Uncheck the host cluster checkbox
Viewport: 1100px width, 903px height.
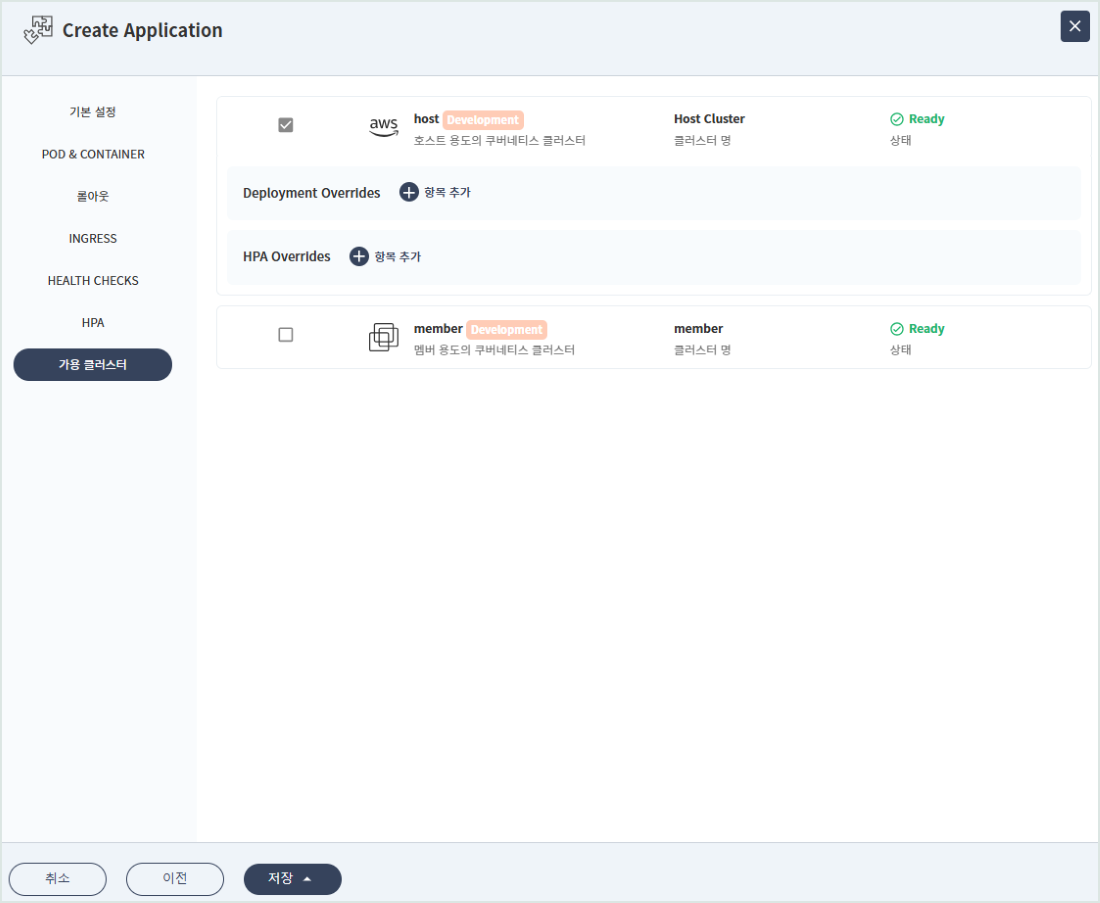[x=286, y=125]
